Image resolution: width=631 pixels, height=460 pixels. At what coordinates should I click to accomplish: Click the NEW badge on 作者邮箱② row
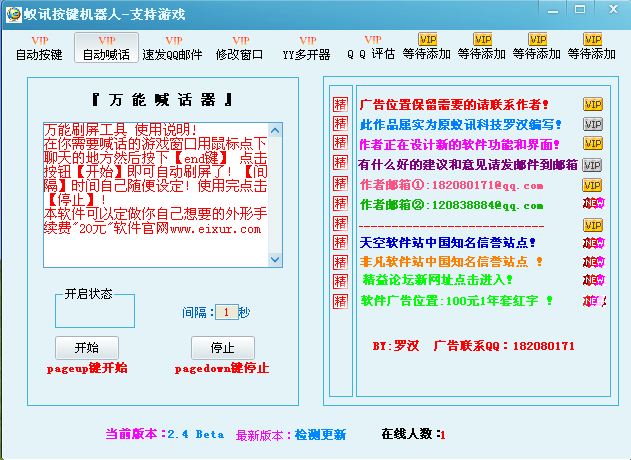click(x=594, y=203)
